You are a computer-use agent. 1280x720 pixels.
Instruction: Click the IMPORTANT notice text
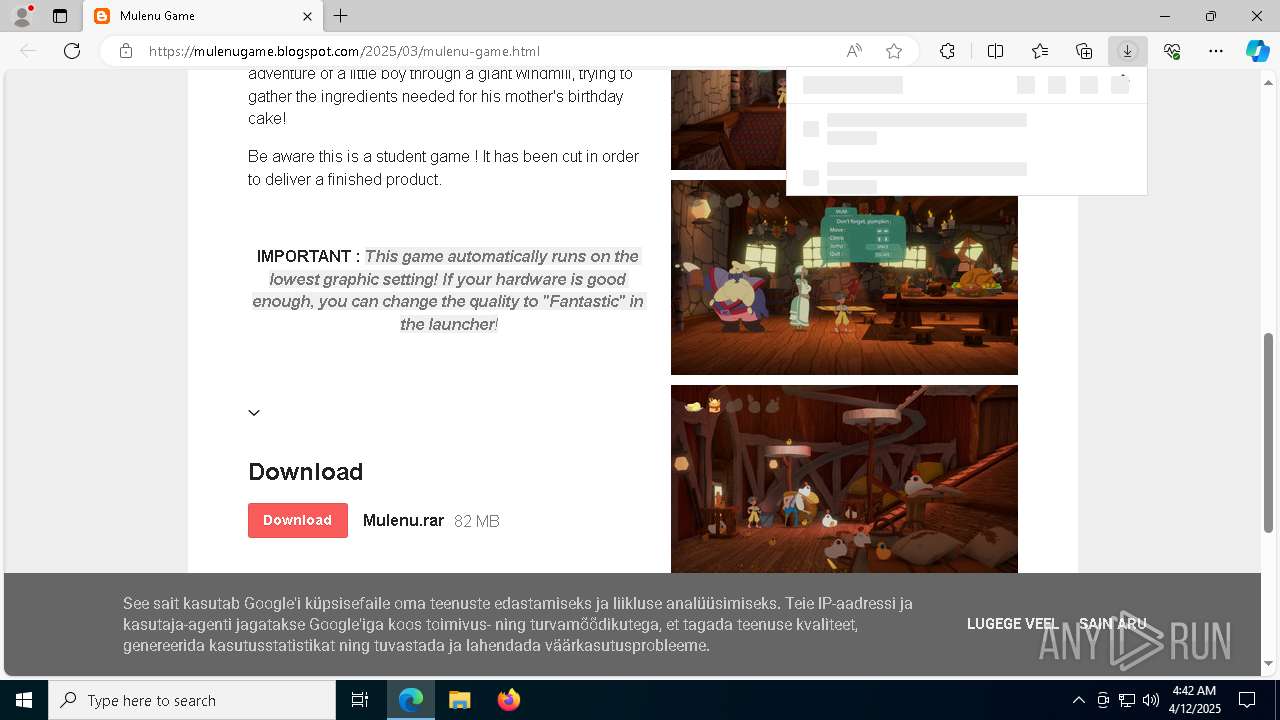coord(448,290)
